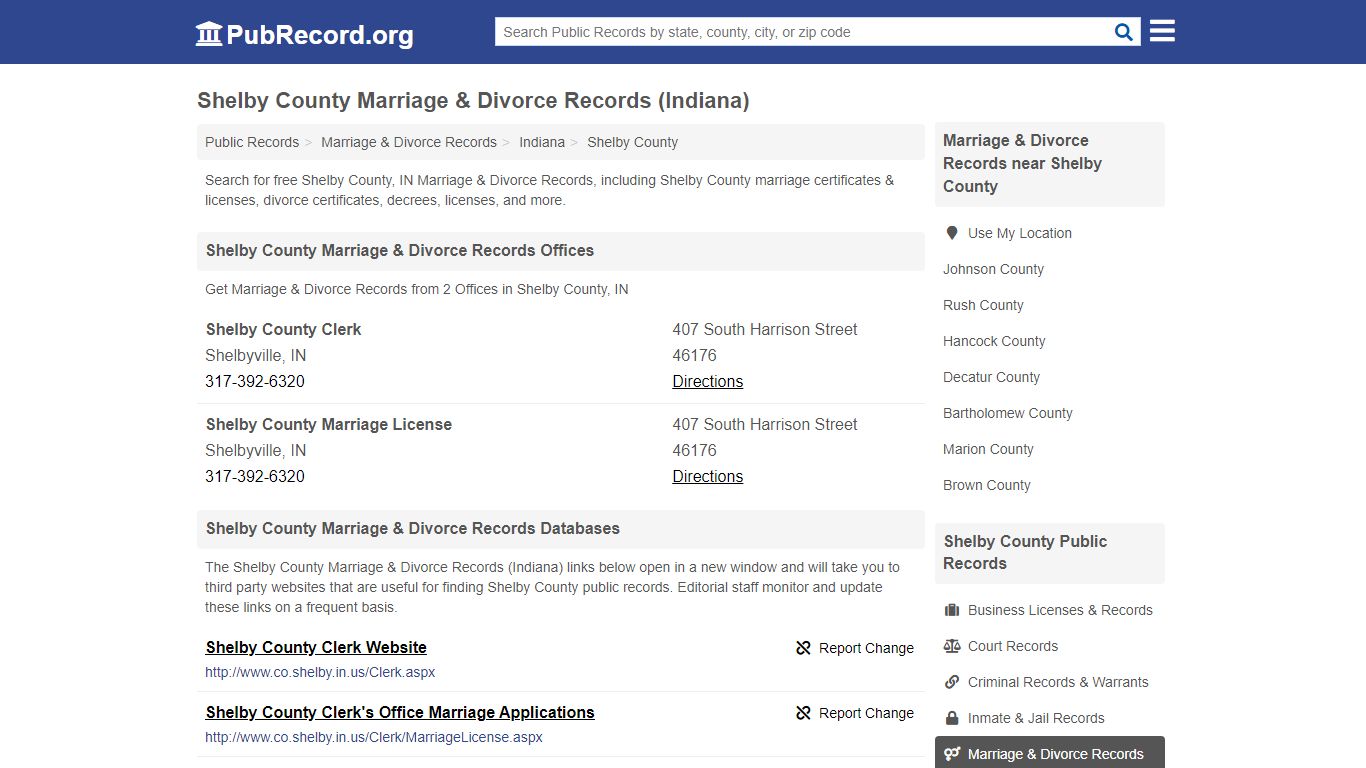The height and width of the screenshot is (768, 1366).
Task: Click Records Databases section heading
Action: click(413, 528)
